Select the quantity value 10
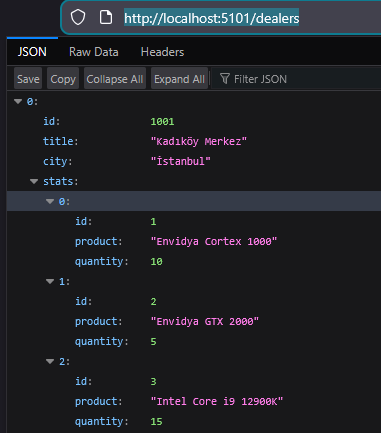 pyautogui.click(x=156, y=261)
